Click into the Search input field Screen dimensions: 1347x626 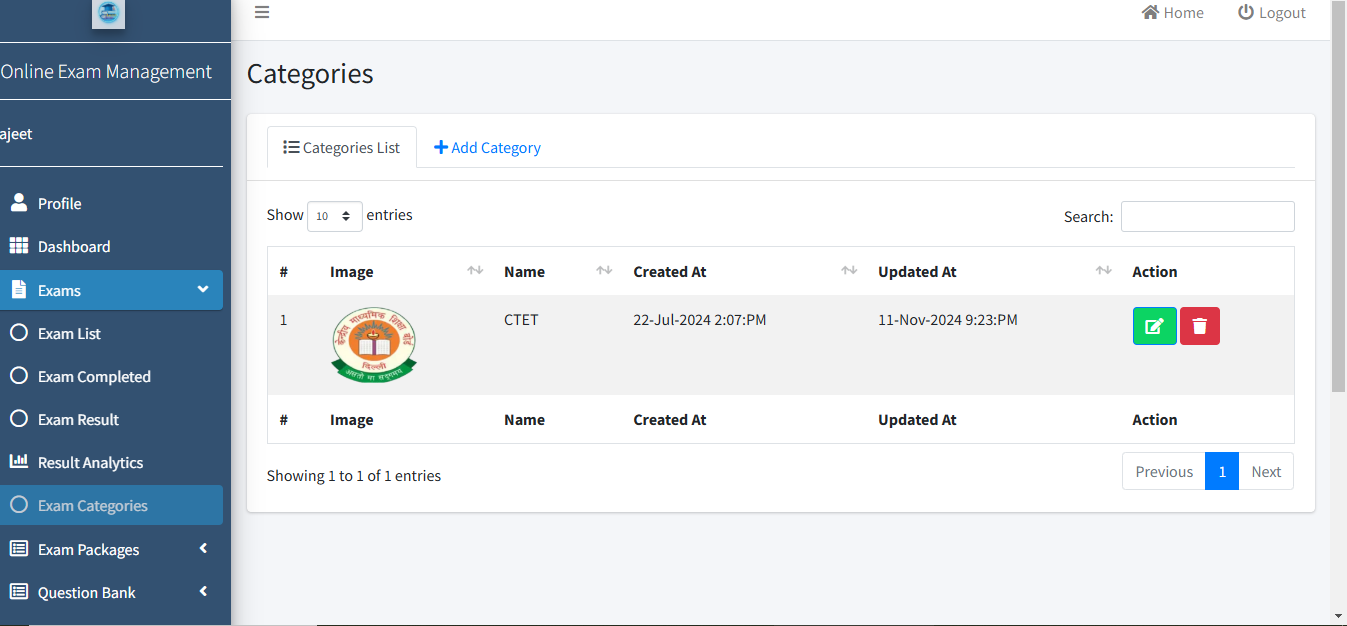coord(1207,217)
